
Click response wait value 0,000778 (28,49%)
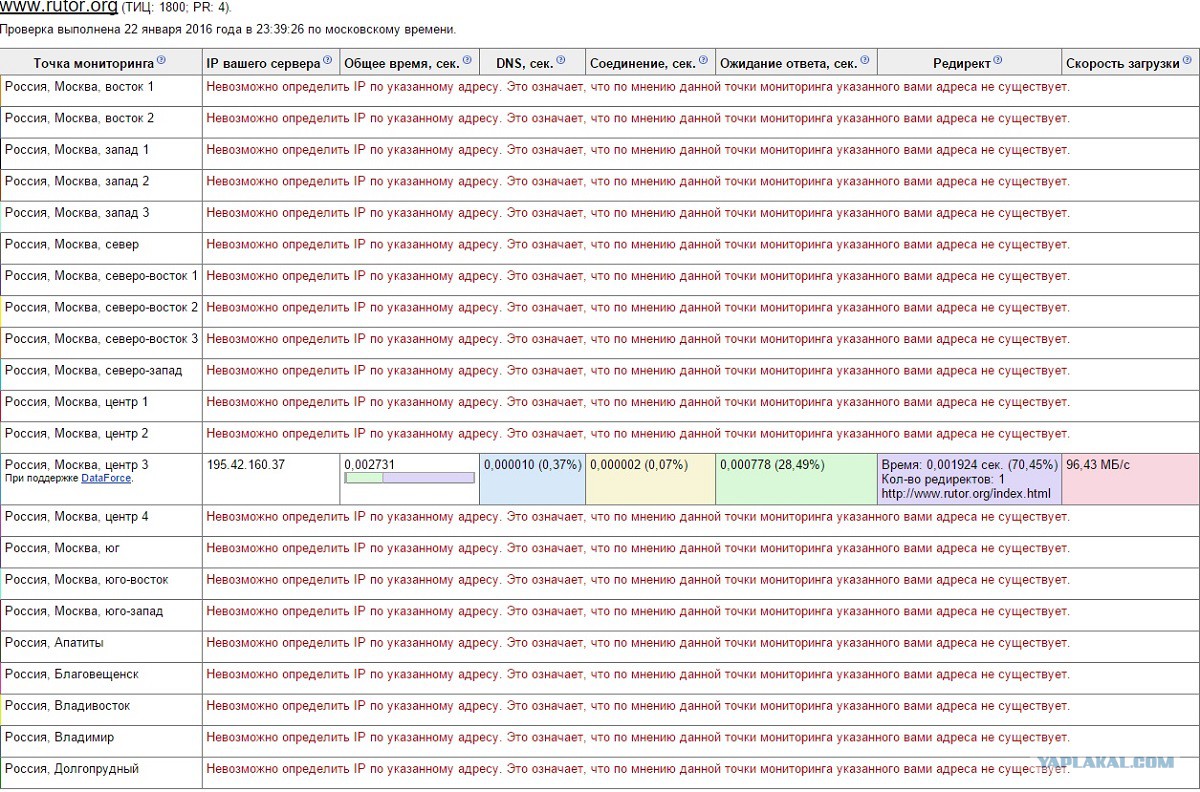772,465
